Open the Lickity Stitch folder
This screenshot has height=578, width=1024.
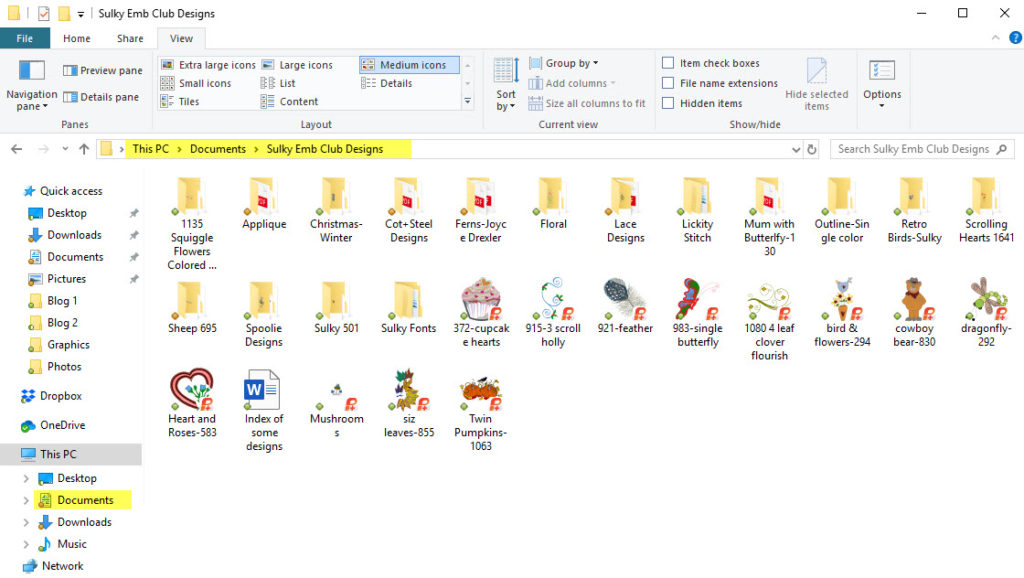pyautogui.click(x=697, y=210)
